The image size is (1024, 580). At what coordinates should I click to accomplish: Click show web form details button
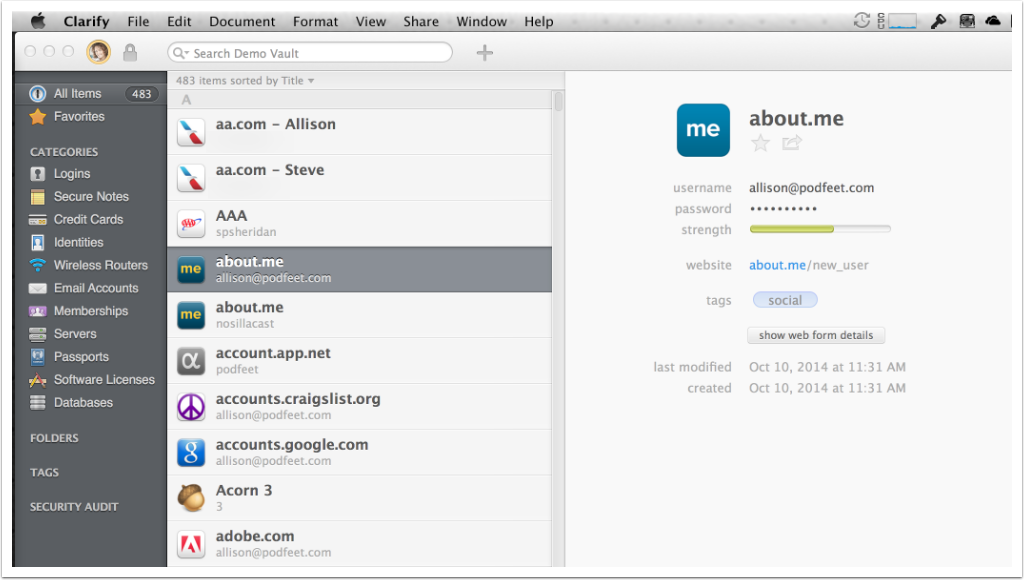(x=815, y=335)
